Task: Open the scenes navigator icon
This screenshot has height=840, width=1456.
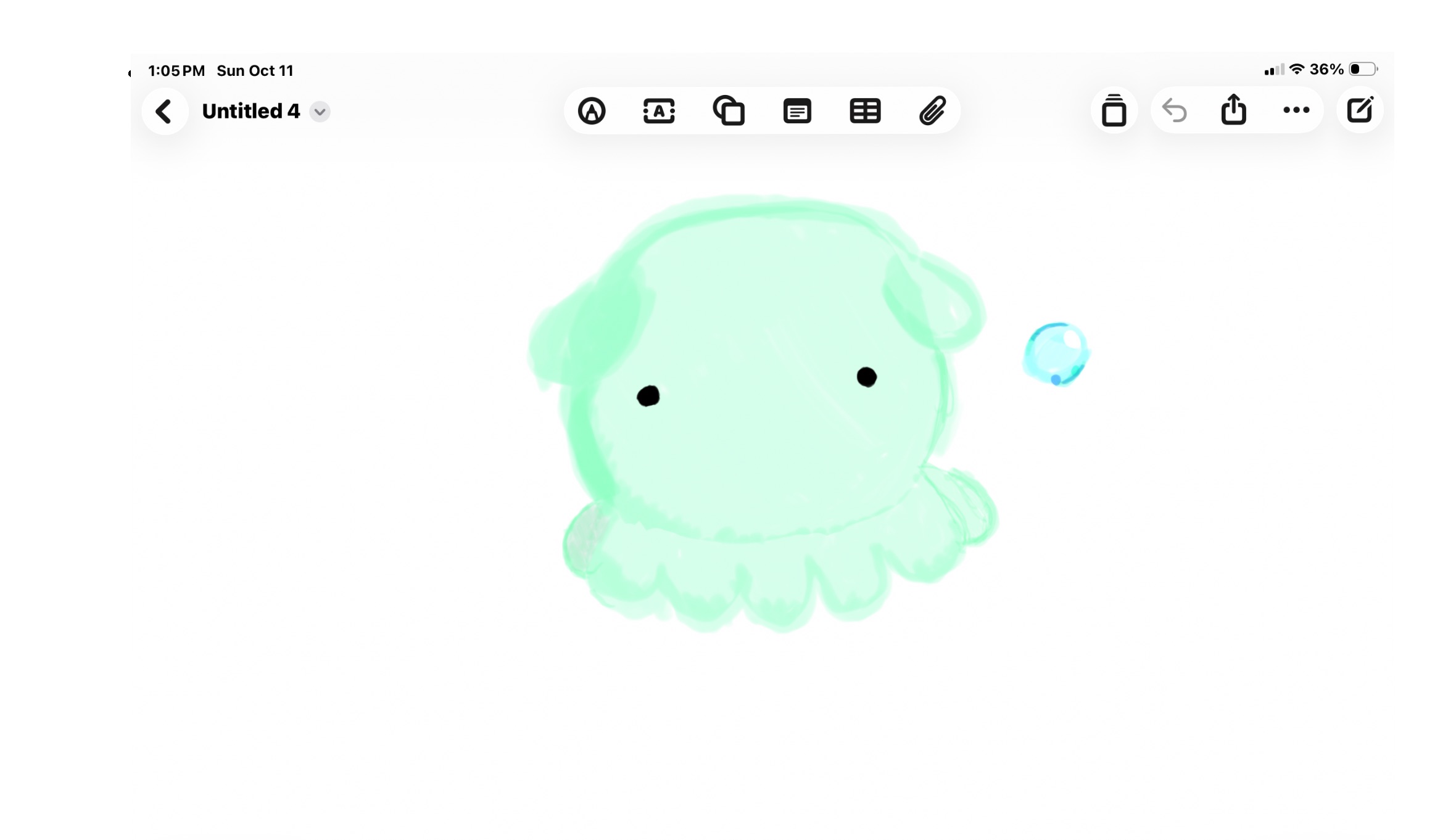Action: point(1114,110)
